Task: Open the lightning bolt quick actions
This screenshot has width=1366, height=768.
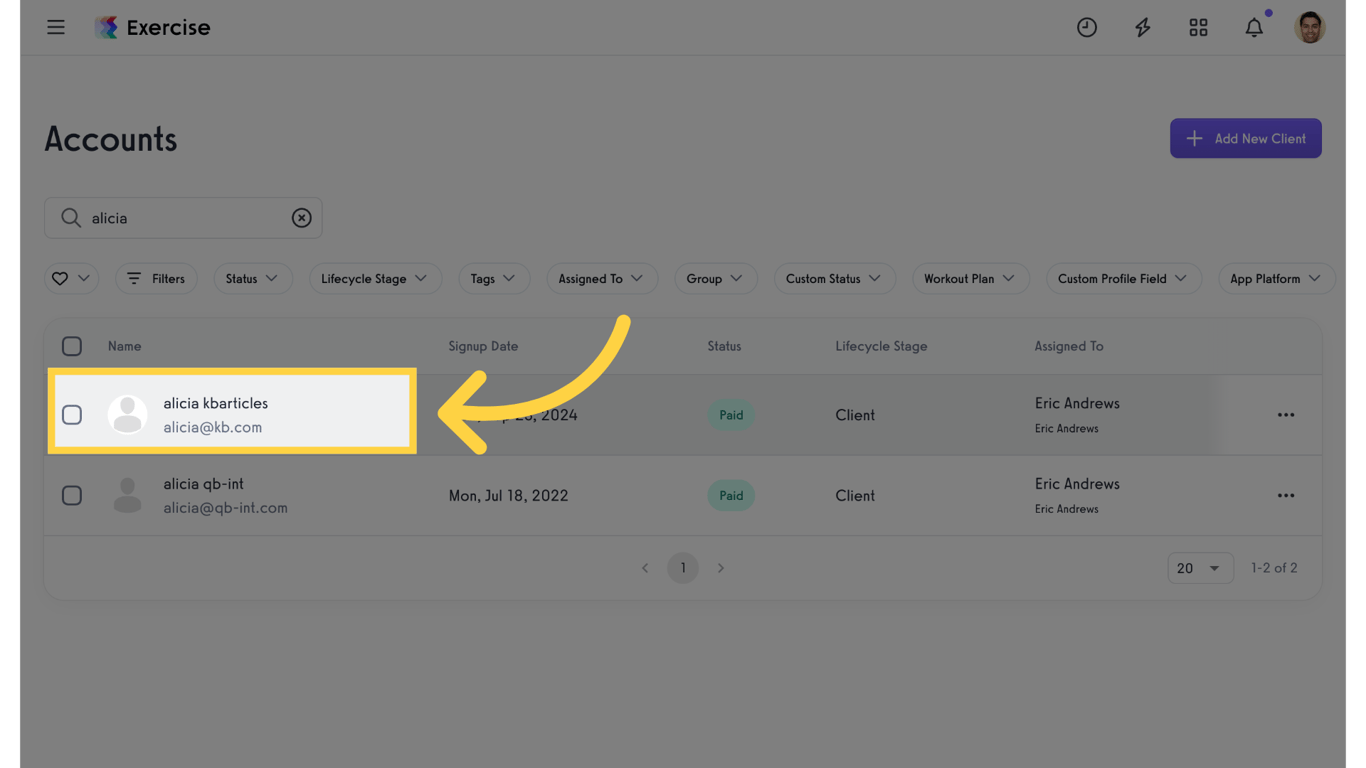Action: pyautogui.click(x=1143, y=27)
